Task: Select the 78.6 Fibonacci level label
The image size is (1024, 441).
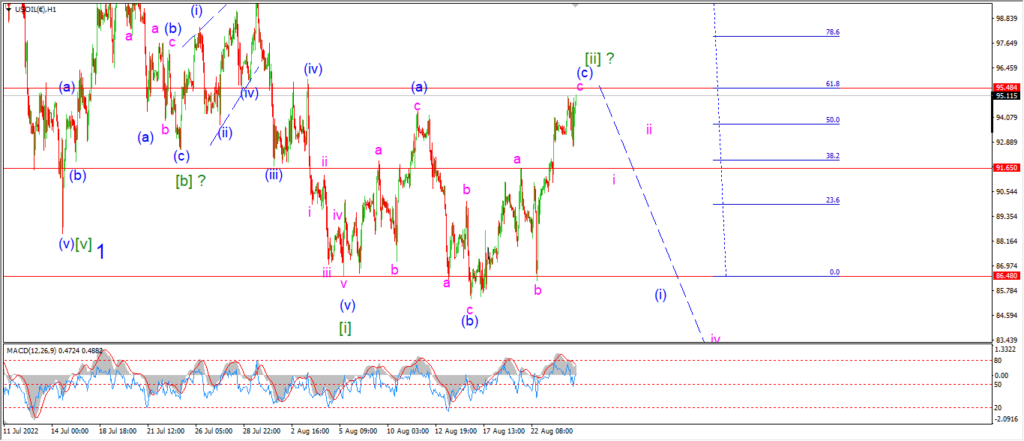Action: [x=833, y=31]
